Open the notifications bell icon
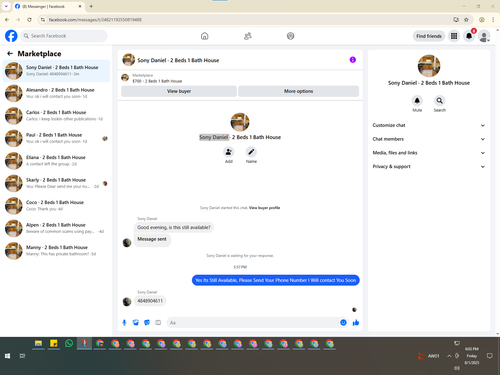This screenshot has height=375, width=500. 469,36
